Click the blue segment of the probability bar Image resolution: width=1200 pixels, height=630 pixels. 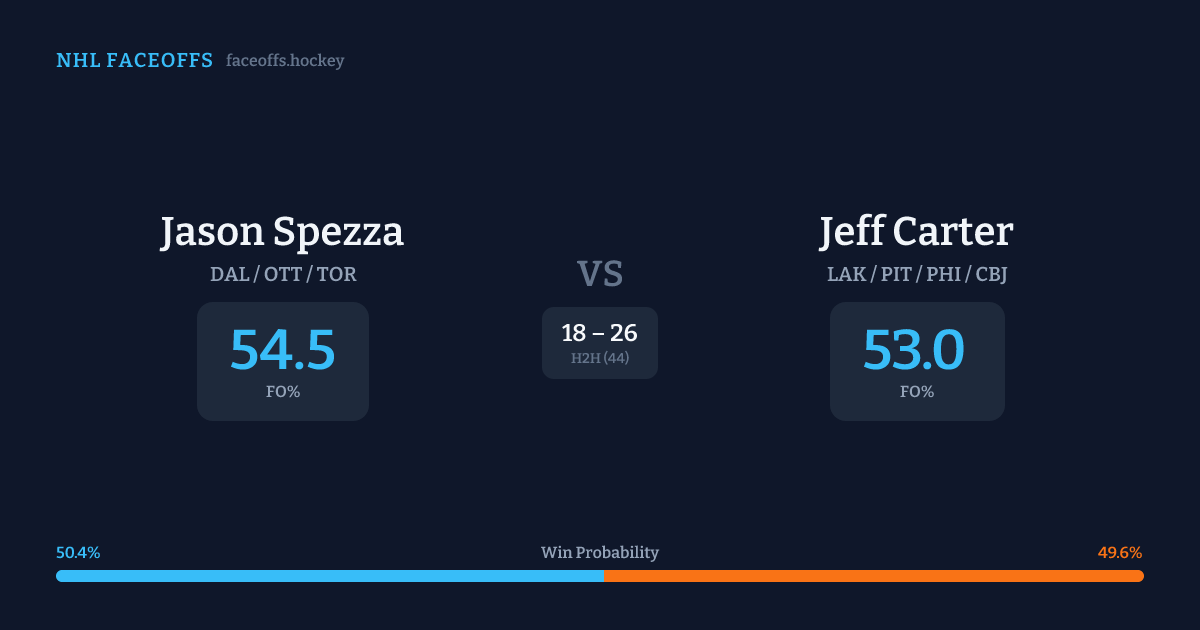tap(330, 576)
